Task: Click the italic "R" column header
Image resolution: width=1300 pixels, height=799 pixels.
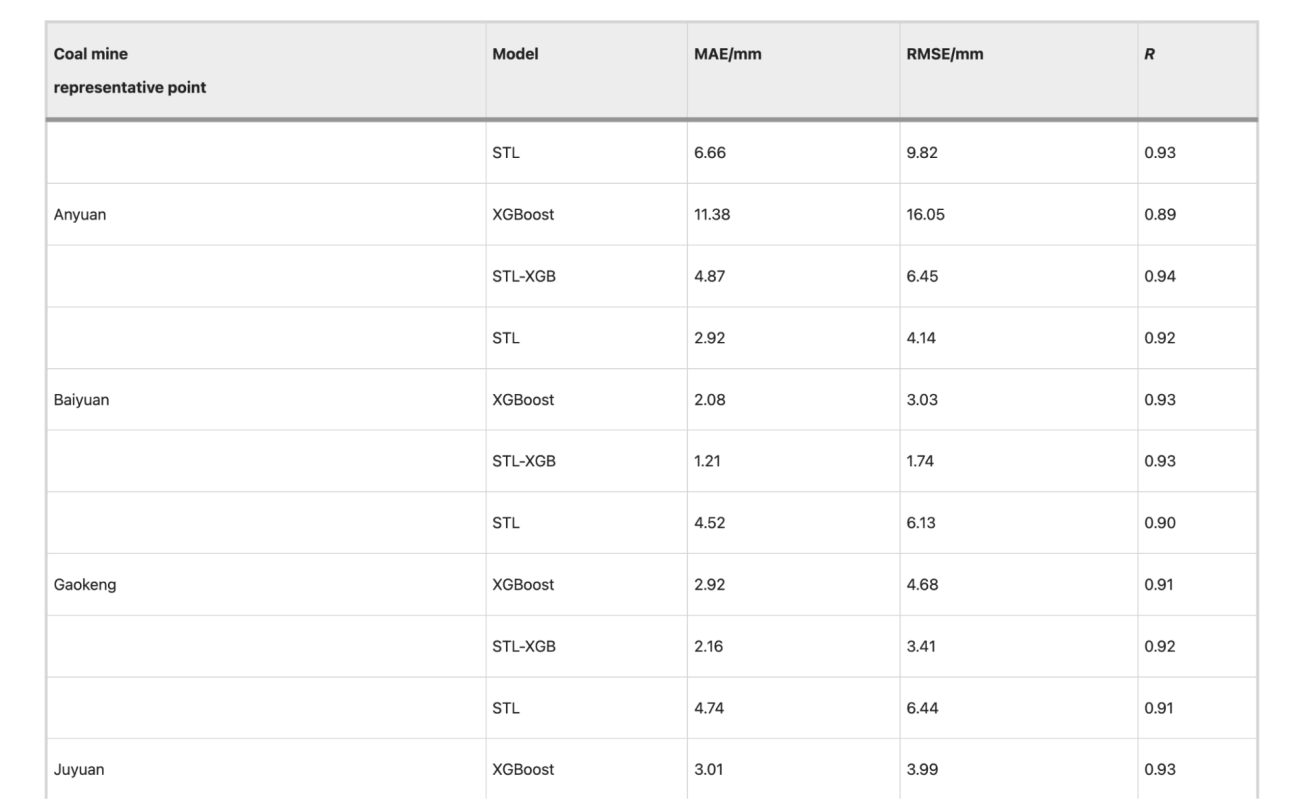Action: point(1149,55)
